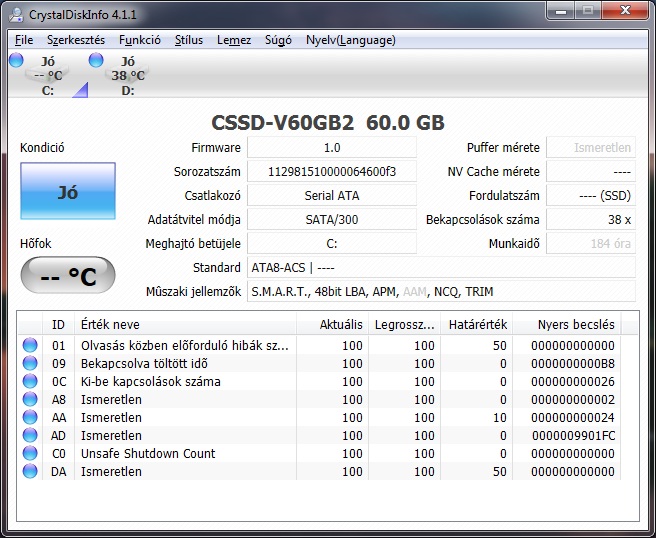Click raw value 0000000000B8
The width and height of the screenshot is (656, 538).
click(573, 364)
